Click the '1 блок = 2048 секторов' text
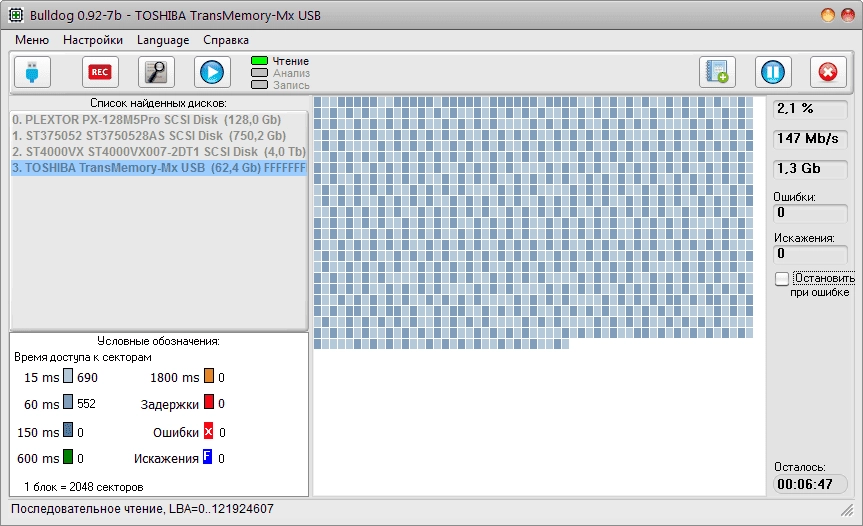 tap(84, 487)
